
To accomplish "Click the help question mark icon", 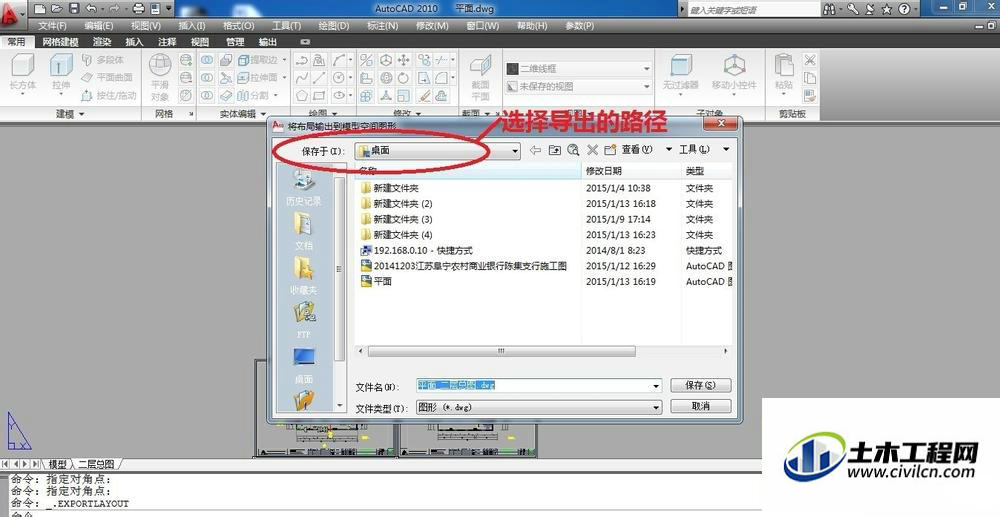I will 904,10.
